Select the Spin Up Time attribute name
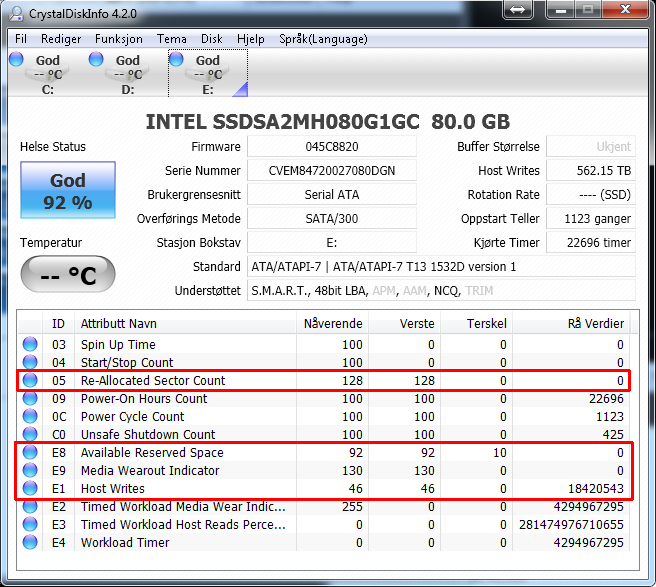This screenshot has height=587, width=656. [118, 344]
